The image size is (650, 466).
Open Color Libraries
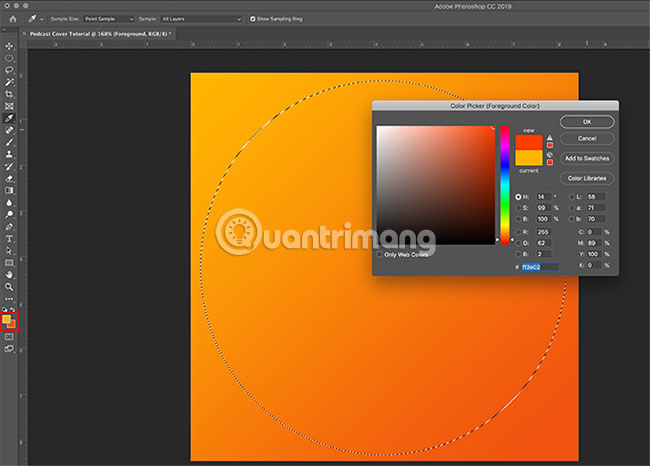pyautogui.click(x=587, y=178)
